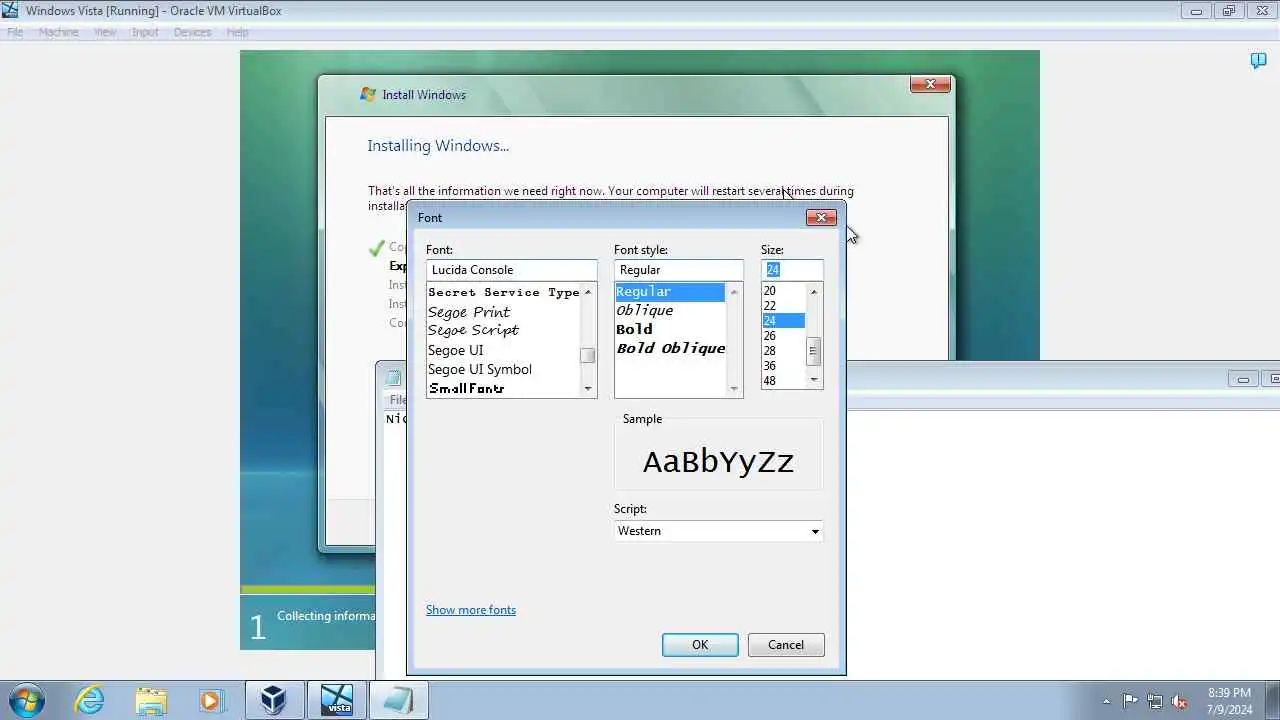Select font size 24 in list
The image size is (1280, 720).
point(783,321)
